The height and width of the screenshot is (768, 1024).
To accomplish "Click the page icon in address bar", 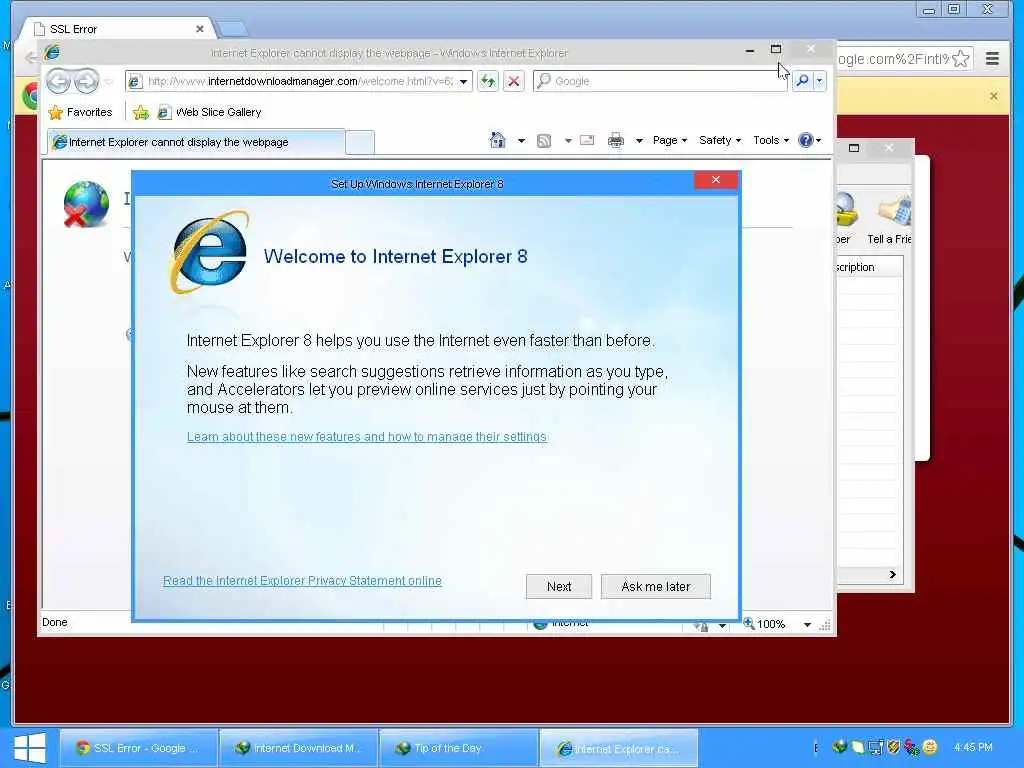I will [x=135, y=82].
